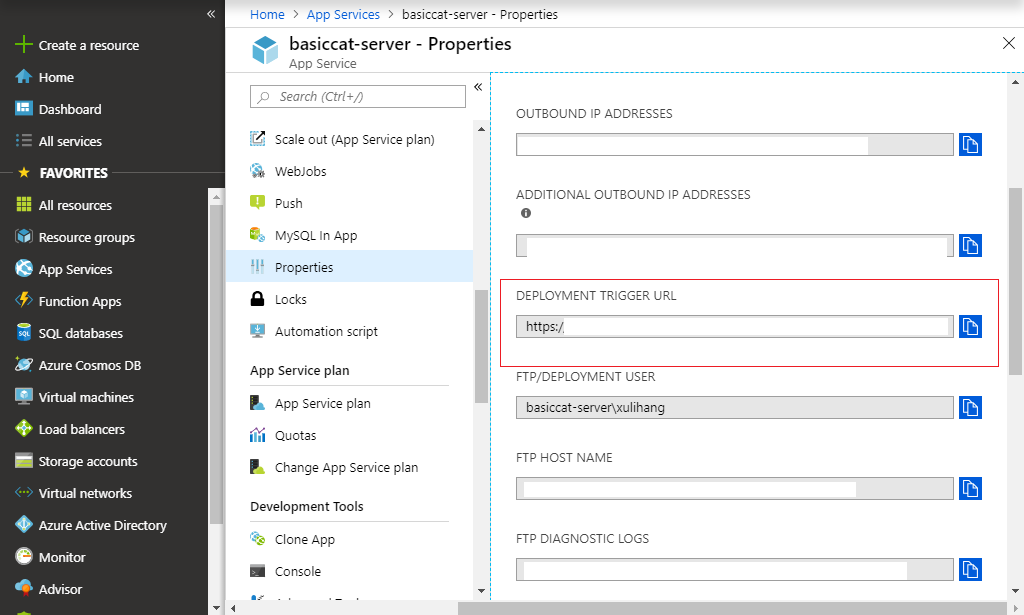This screenshot has height=615, width=1024.
Task: Copy the FTP Diagnostic Logs value
Action: (970, 569)
